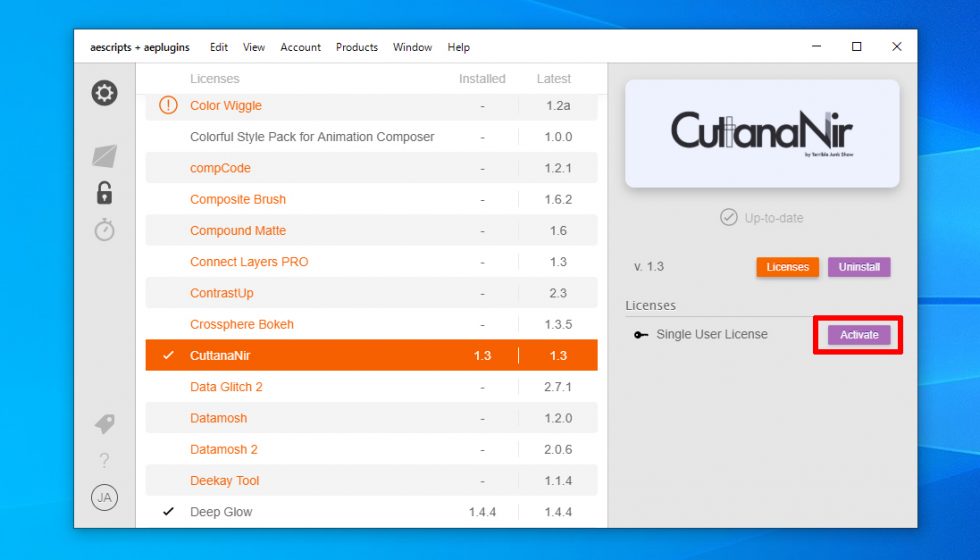
Task: Select Compound Matte product
Action: [371, 231]
